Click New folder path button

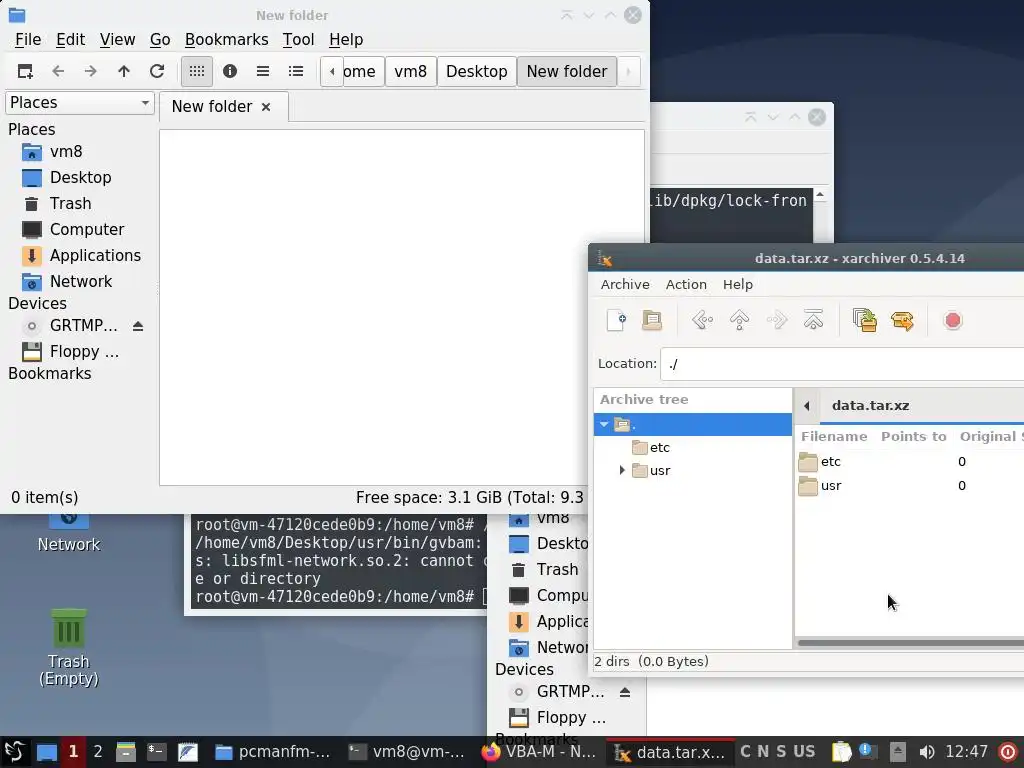[567, 71]
